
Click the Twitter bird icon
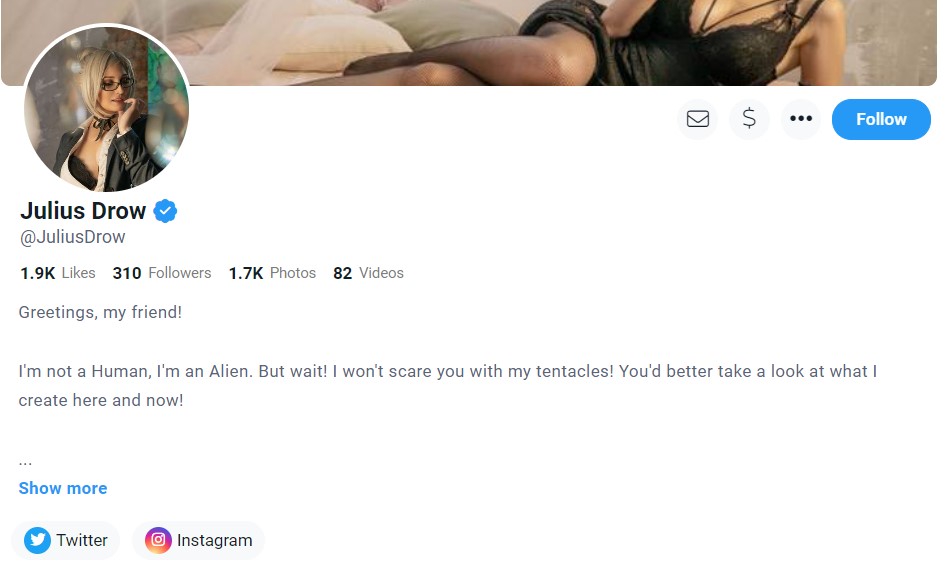point(38,539)
